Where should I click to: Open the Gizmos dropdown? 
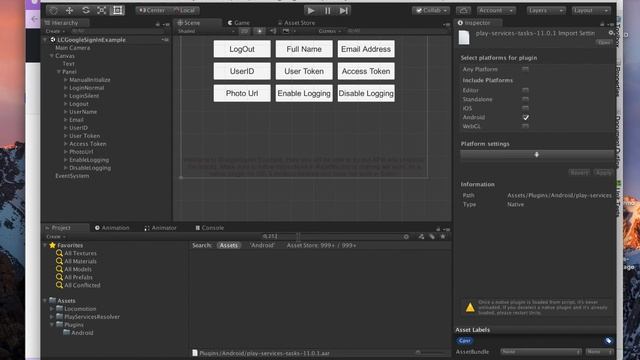(330, 31)
